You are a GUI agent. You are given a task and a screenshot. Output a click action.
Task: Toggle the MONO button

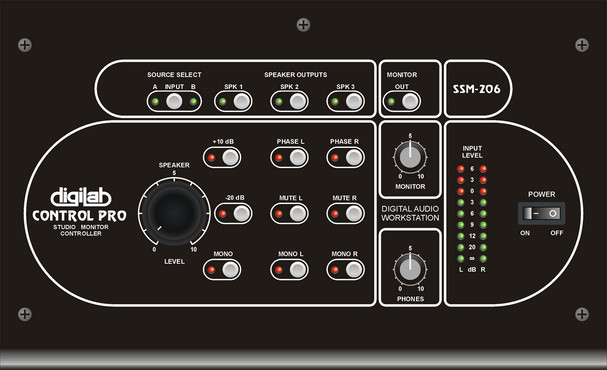click(230, 270)
